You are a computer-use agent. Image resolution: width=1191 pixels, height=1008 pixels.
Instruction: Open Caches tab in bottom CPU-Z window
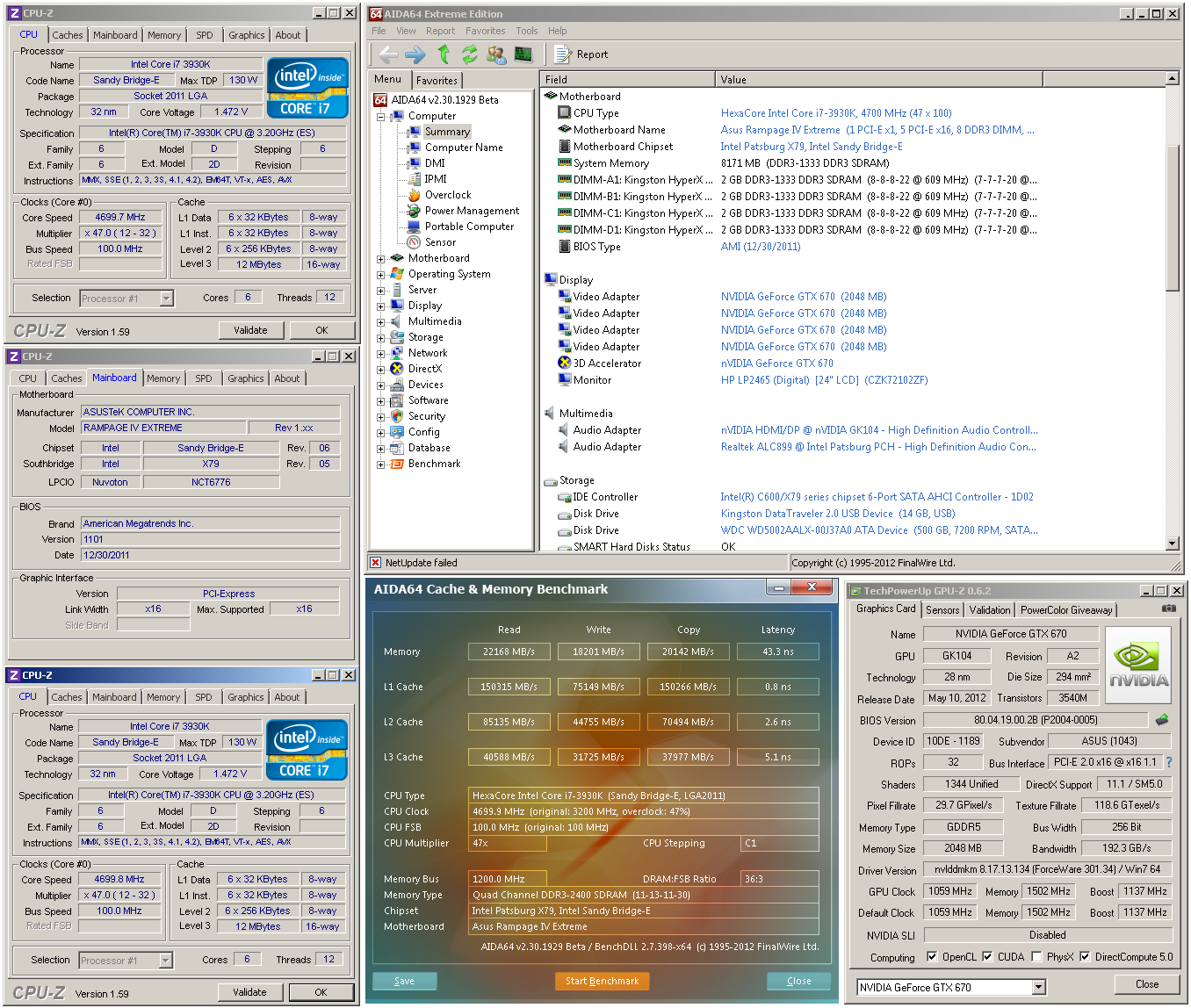coord(66,697)
